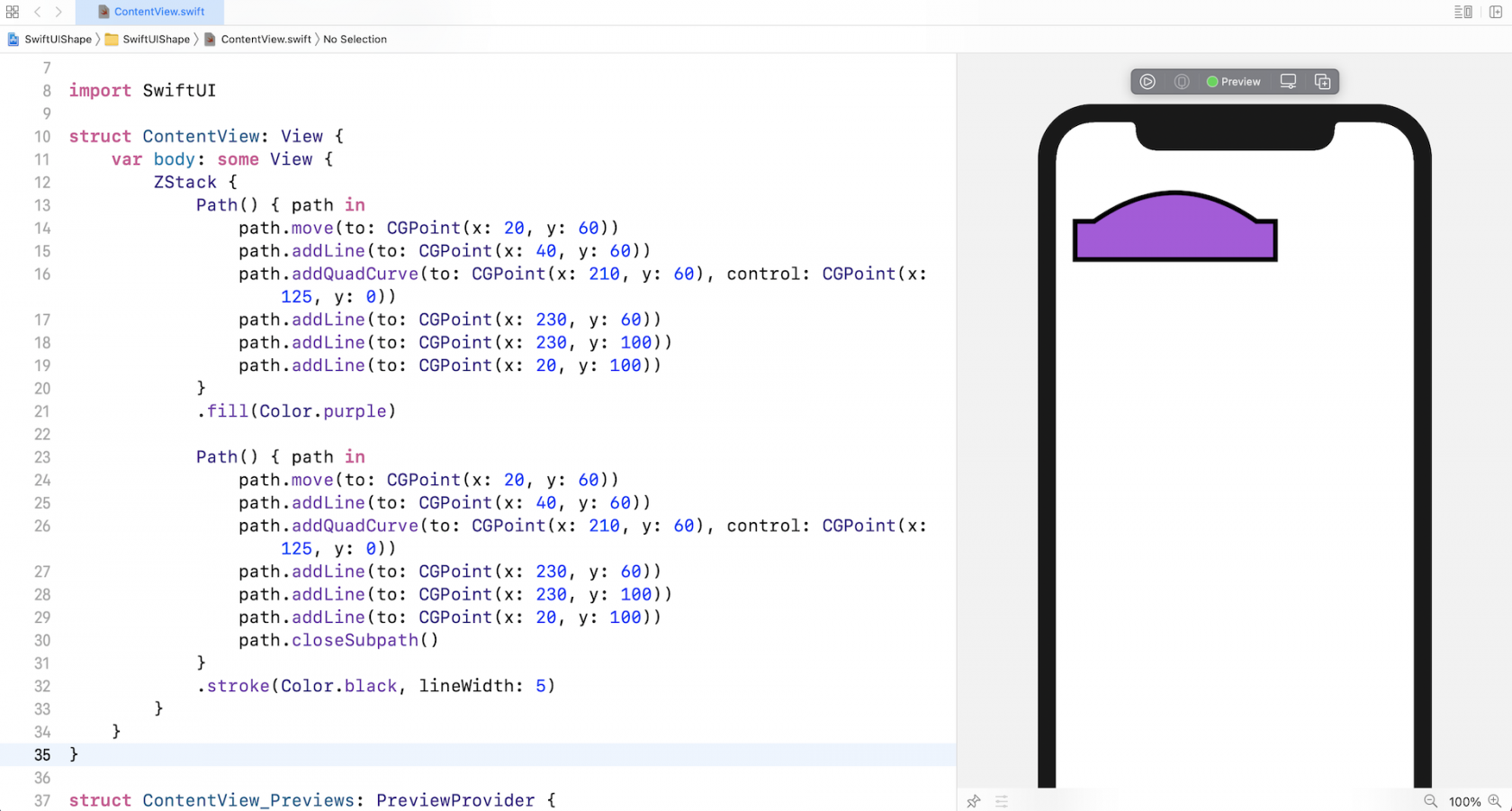The image size is (1512, 811).
Task: Start the live preview with the play icon
Action: point(1147,81)
